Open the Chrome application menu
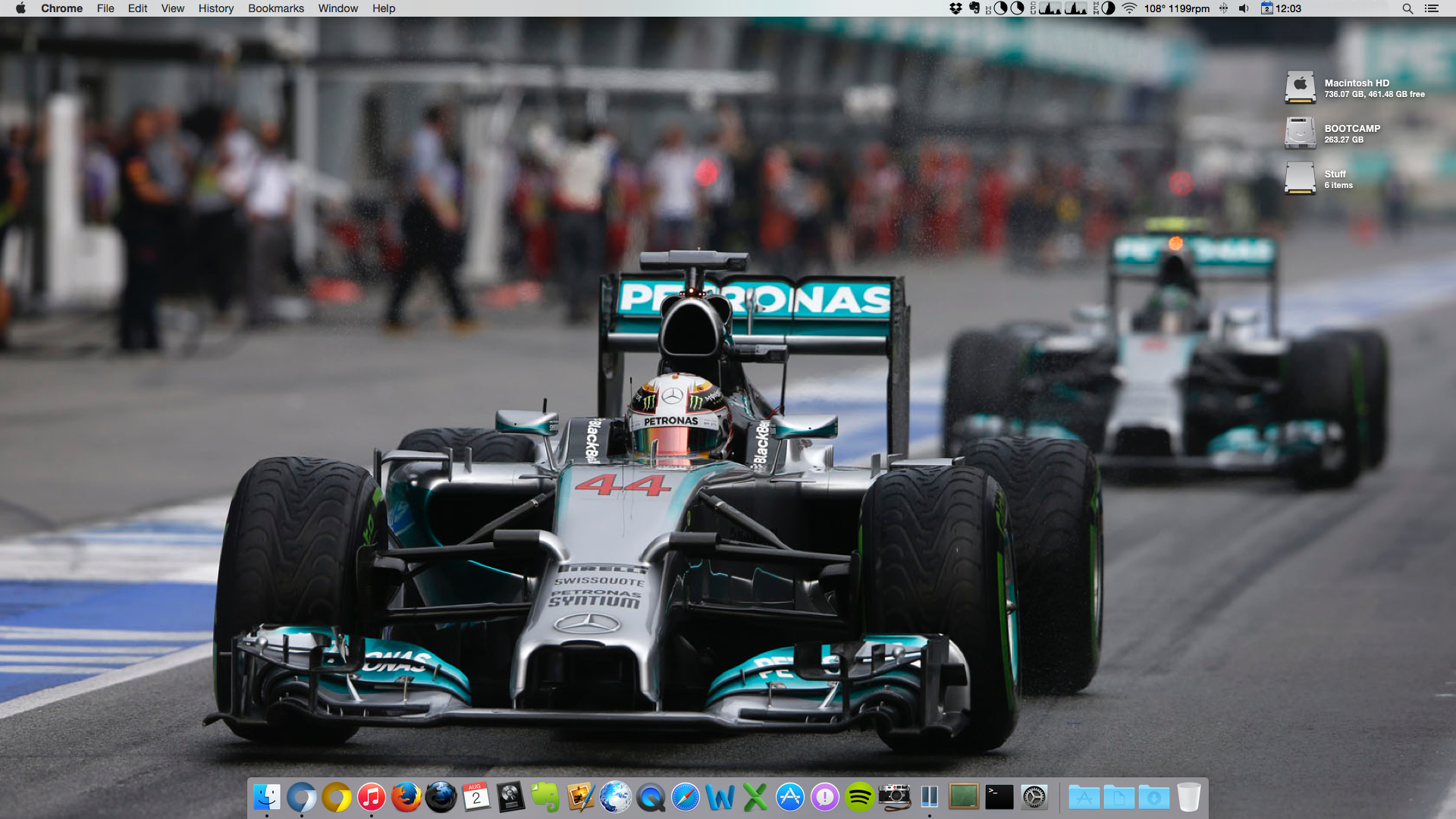 pos(62,8)
